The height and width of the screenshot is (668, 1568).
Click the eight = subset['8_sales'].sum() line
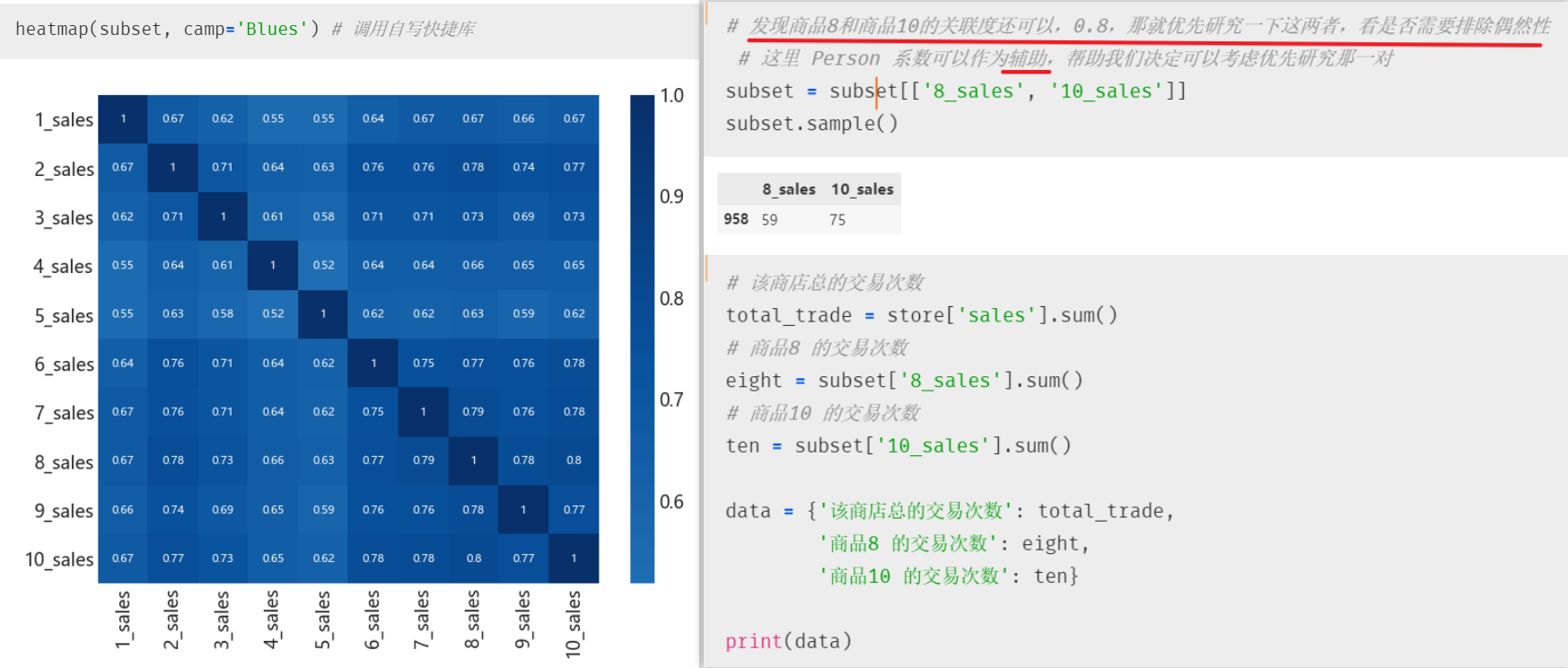tap(905, 381)
